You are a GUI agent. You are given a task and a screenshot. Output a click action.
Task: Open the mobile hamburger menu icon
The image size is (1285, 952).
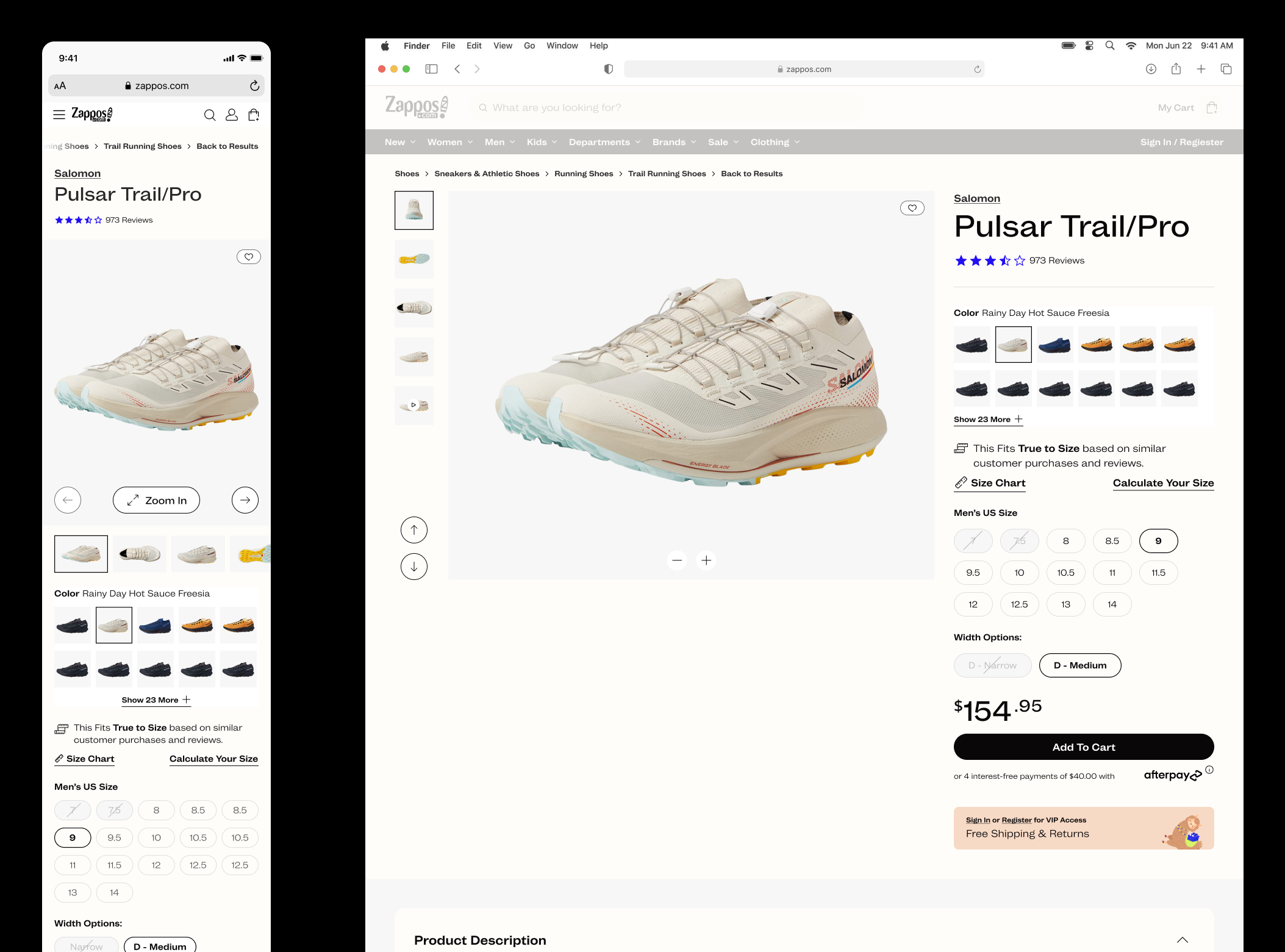[59, 115]
